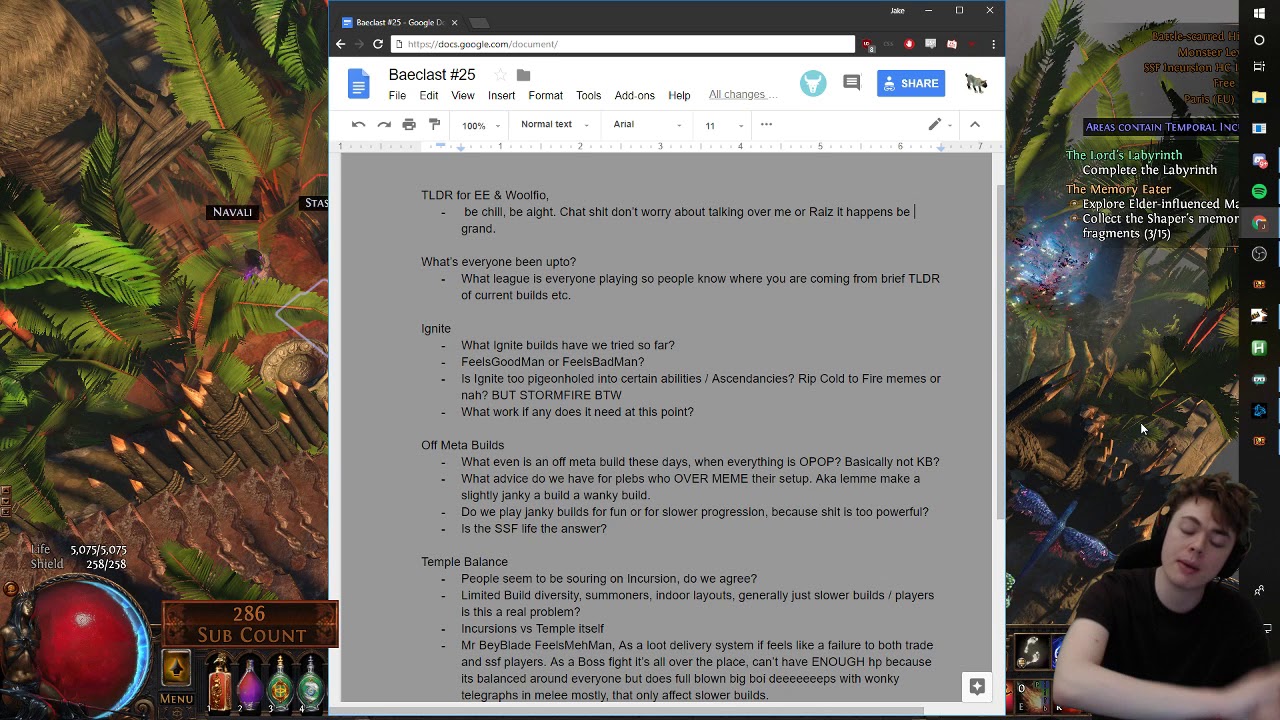Open the font size 11 dropdown

[724, 125]
